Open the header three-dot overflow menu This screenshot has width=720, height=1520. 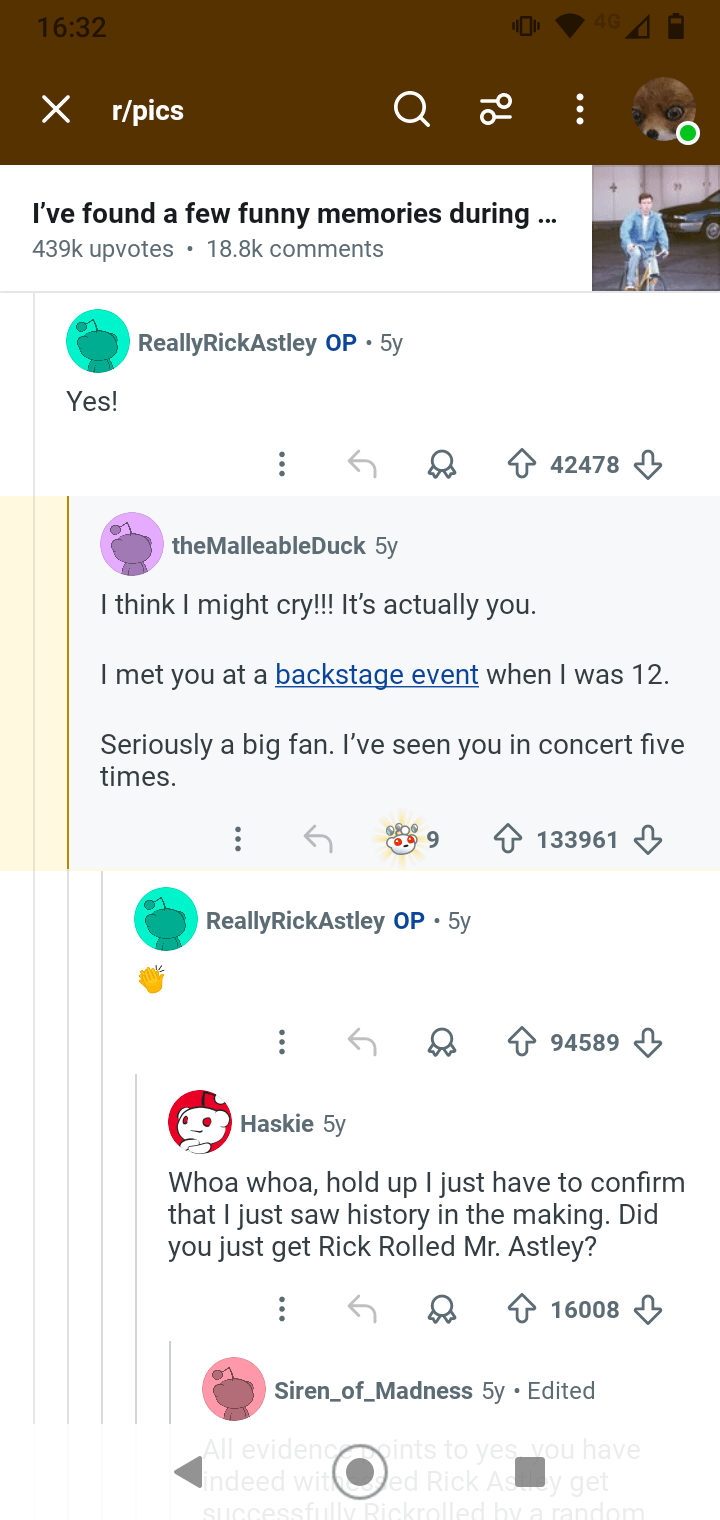[x=580, y=109]
